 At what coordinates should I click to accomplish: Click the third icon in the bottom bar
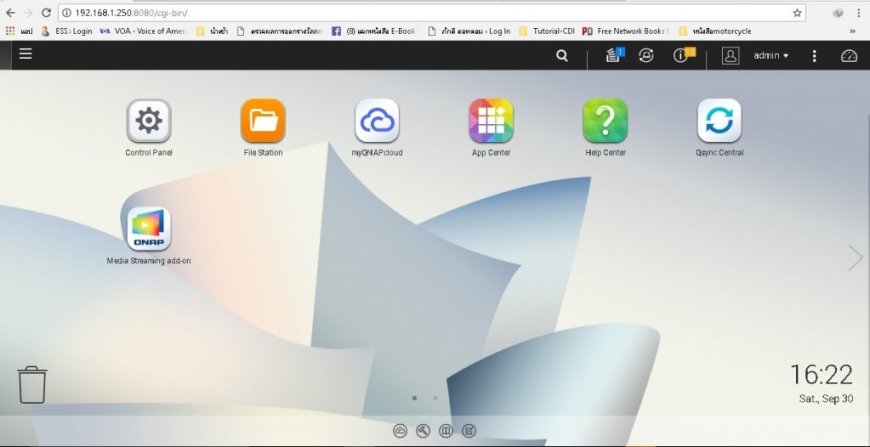point(446,430)
